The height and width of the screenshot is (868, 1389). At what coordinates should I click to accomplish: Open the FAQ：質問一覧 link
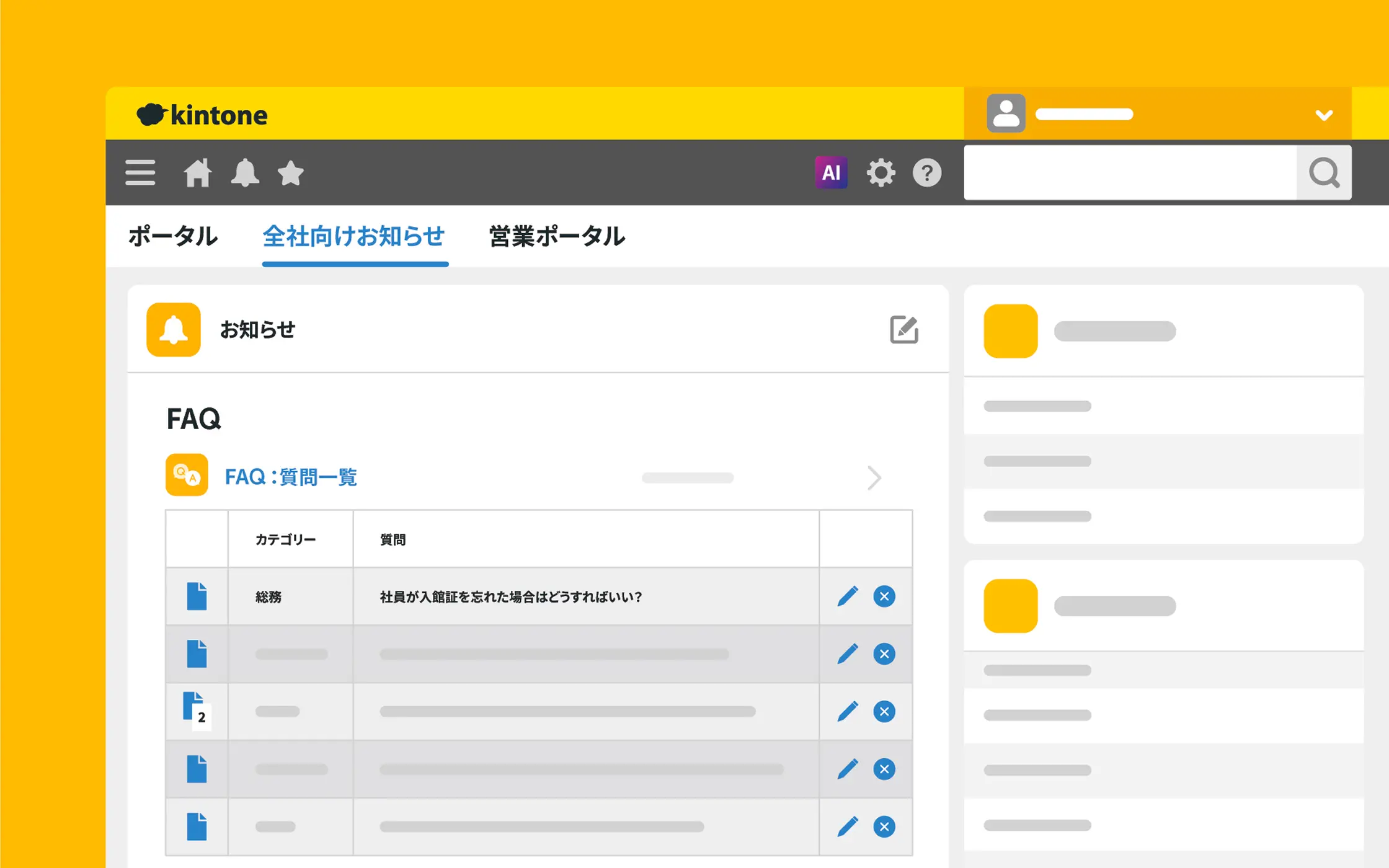pos(291,477)
